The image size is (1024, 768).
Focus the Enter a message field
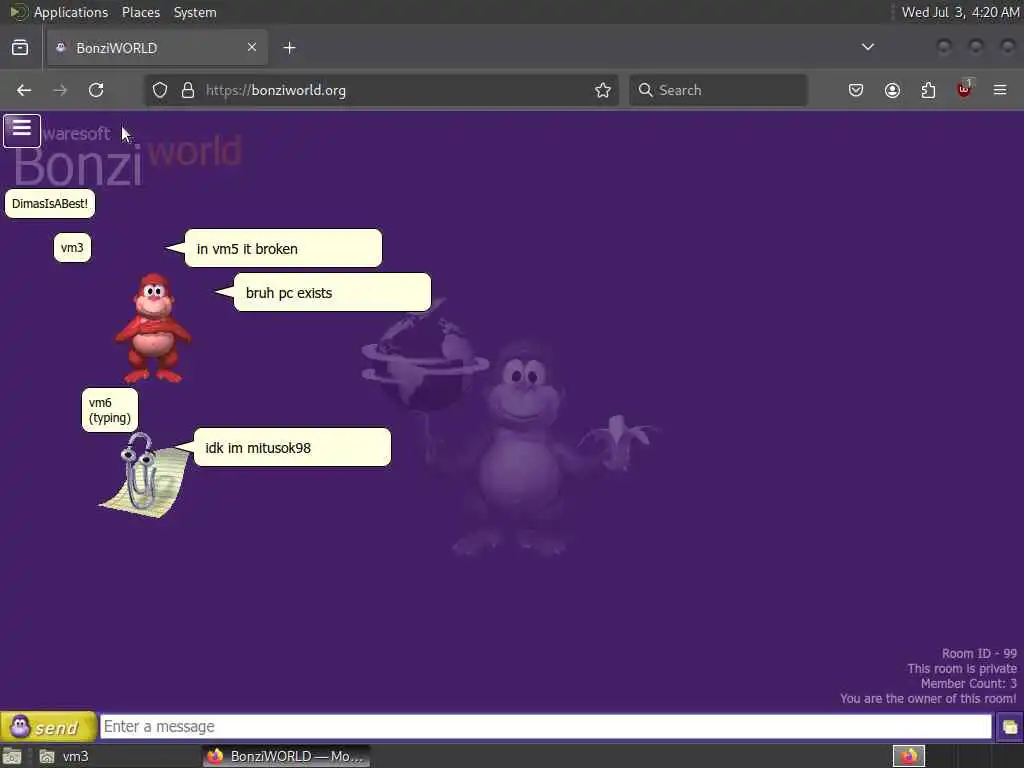coord(545,726)
